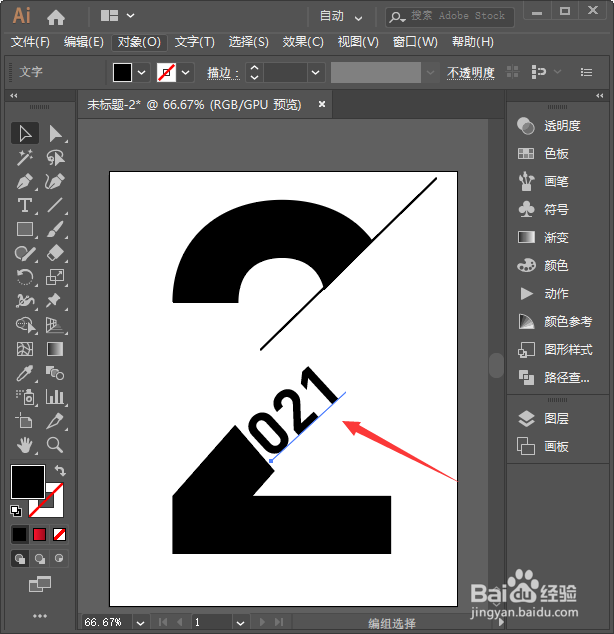Click the black Fill swatch in toolbar

pos(28,482)
